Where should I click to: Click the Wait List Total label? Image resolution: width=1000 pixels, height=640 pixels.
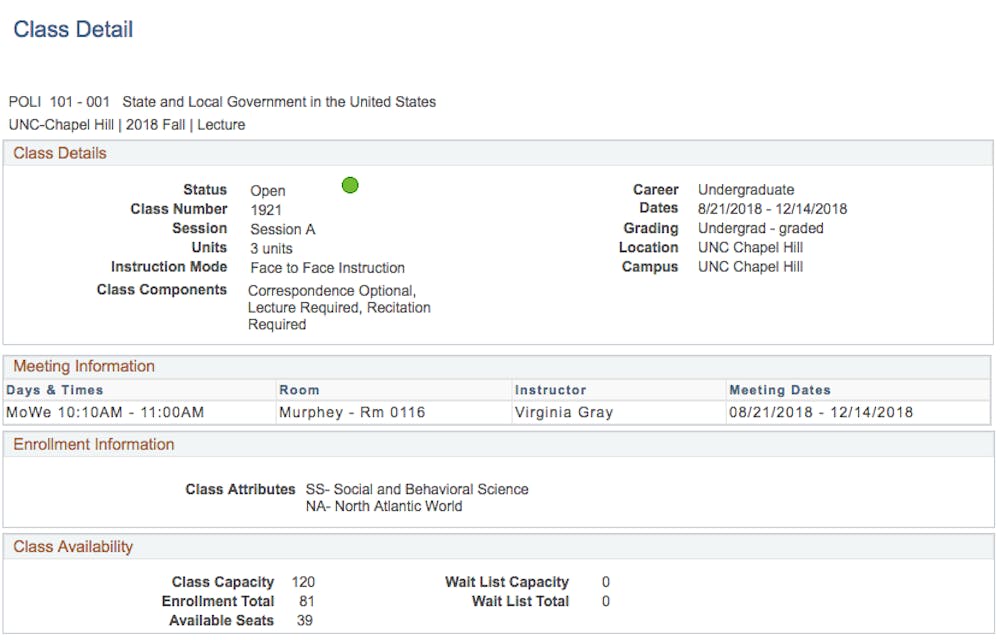[520, 601]
